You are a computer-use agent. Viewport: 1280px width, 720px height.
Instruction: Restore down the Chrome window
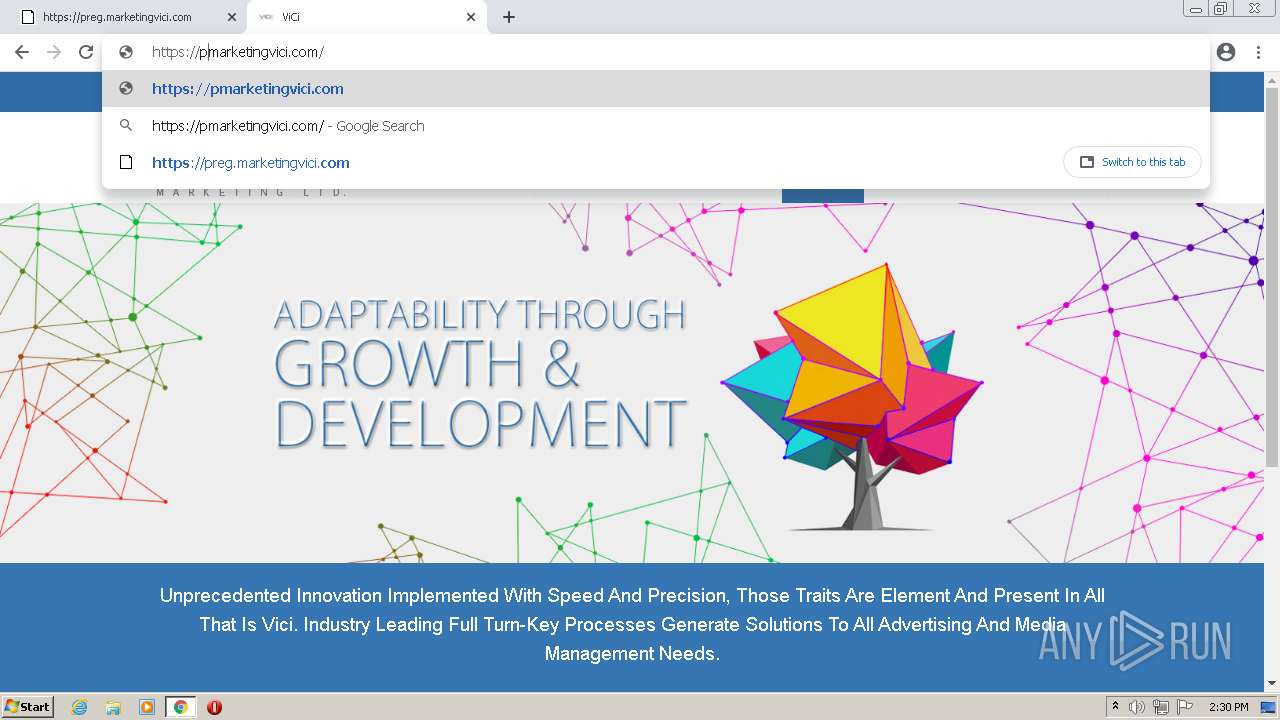tap(1221, 9)
